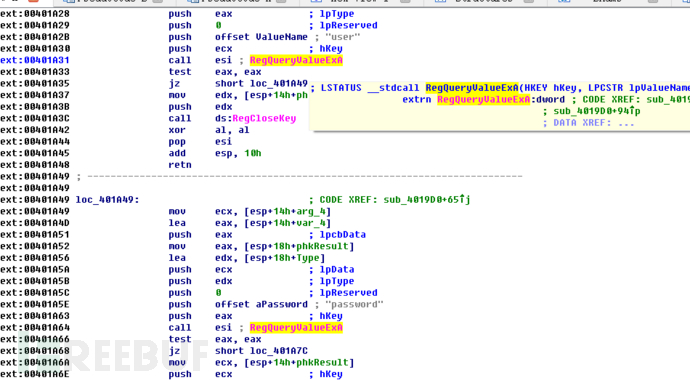690x380 pixels.
Task: Click operand [esp+18h+Type]
Action: pos(284,258)
